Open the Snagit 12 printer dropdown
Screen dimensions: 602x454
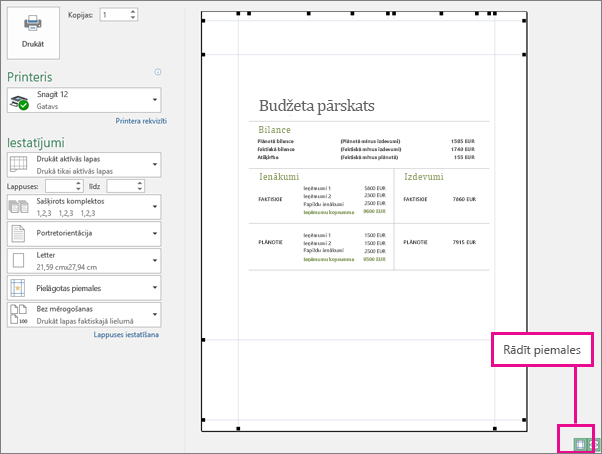click(x=84, y=100)
